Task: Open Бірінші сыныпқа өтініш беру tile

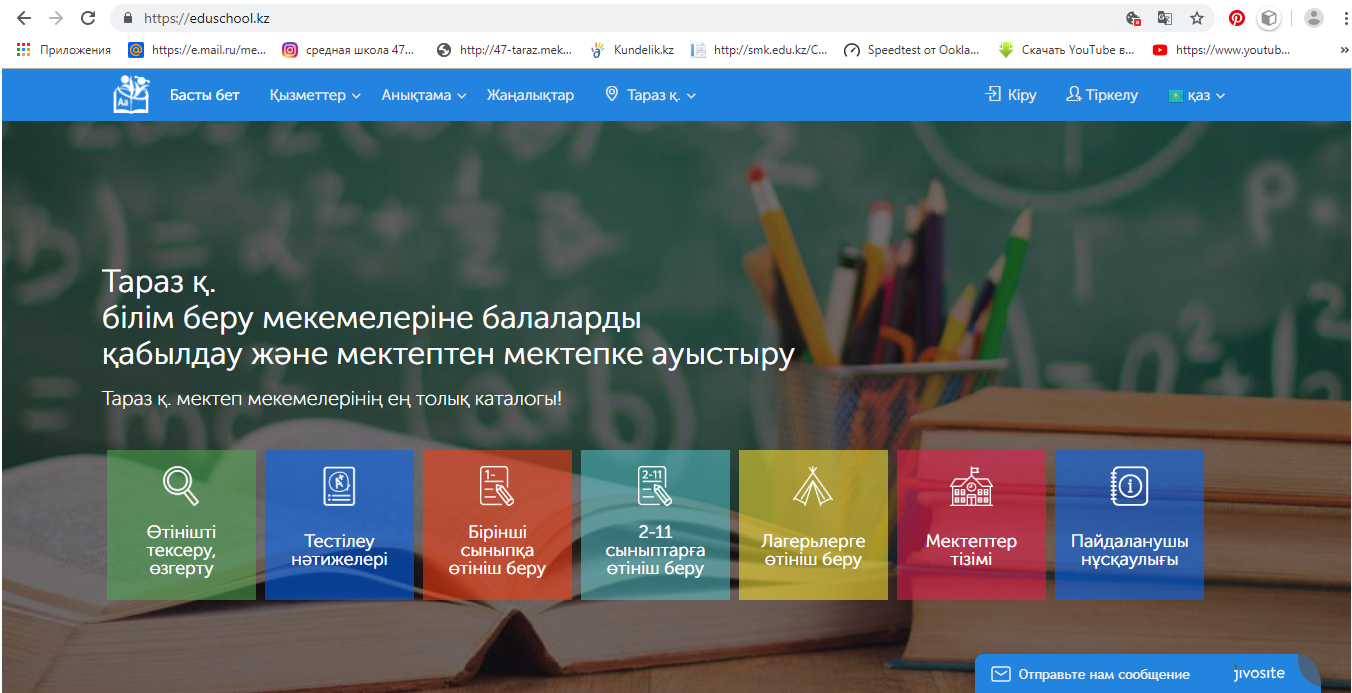Action: click(497, 525)
